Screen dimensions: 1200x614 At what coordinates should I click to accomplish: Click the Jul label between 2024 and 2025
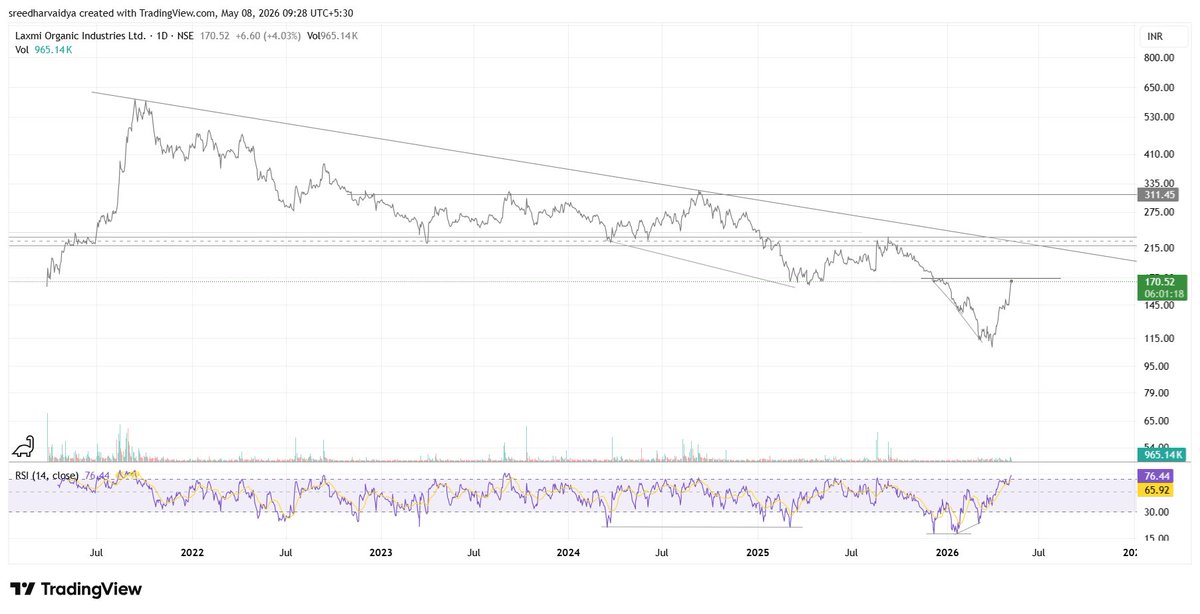(662, 552)
